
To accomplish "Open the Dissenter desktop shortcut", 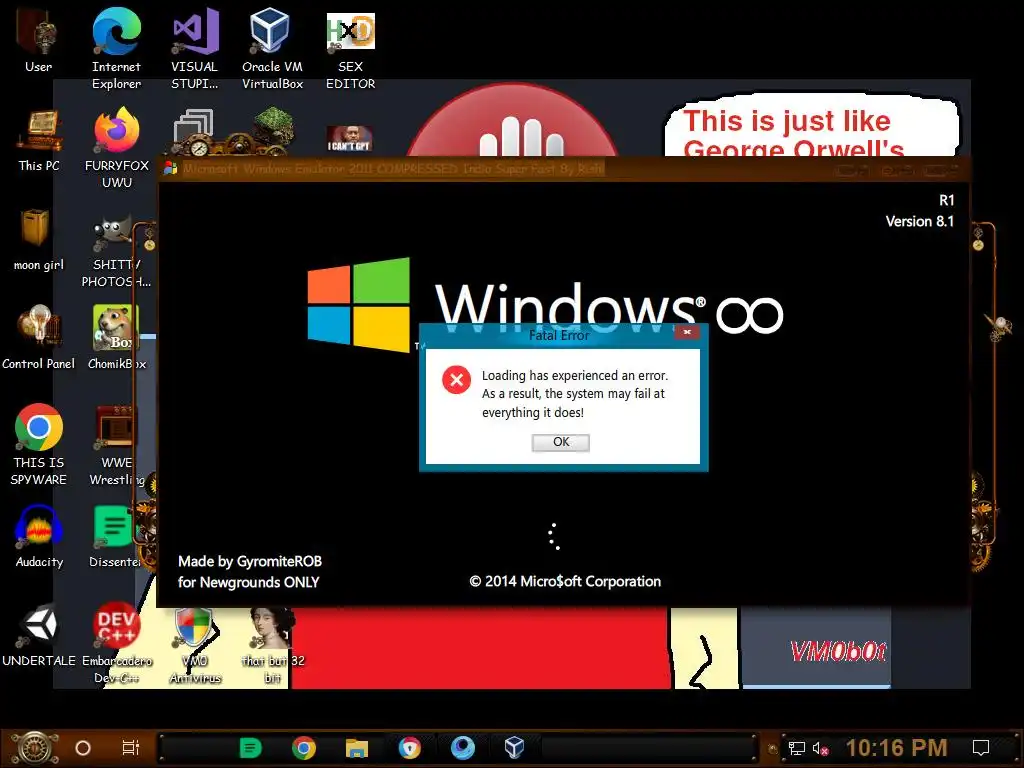I will click(115, 536).
